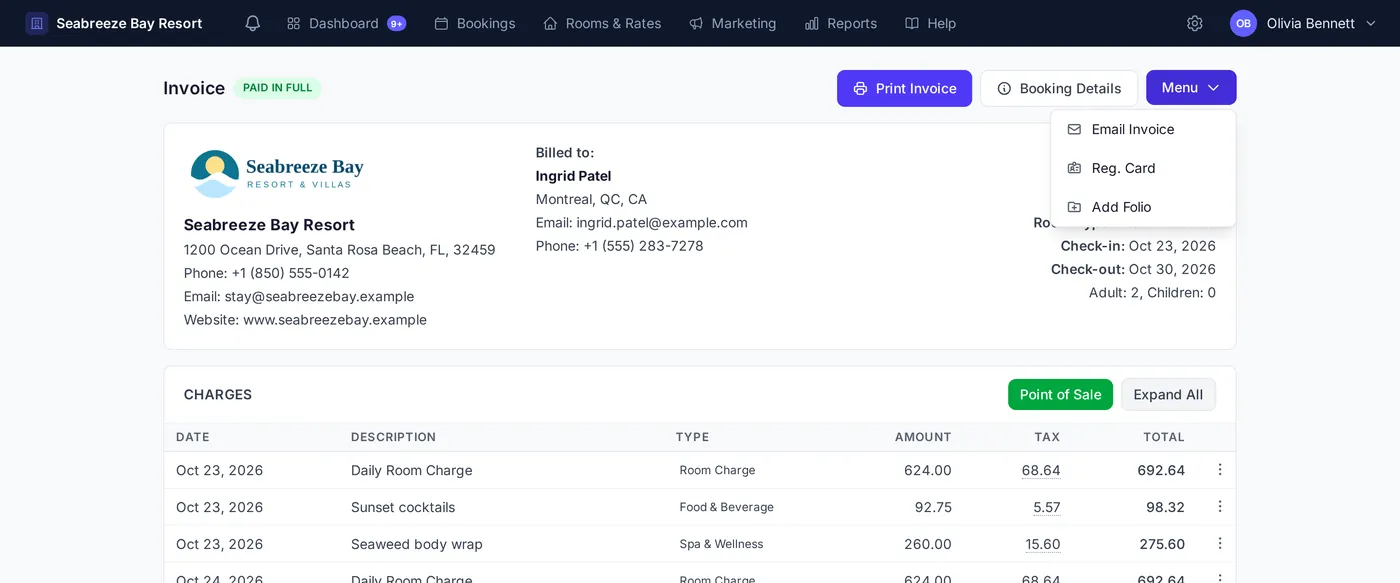Click the 92.75 amount cell
Screen dimensions: 1400x583
click(933, 507)
